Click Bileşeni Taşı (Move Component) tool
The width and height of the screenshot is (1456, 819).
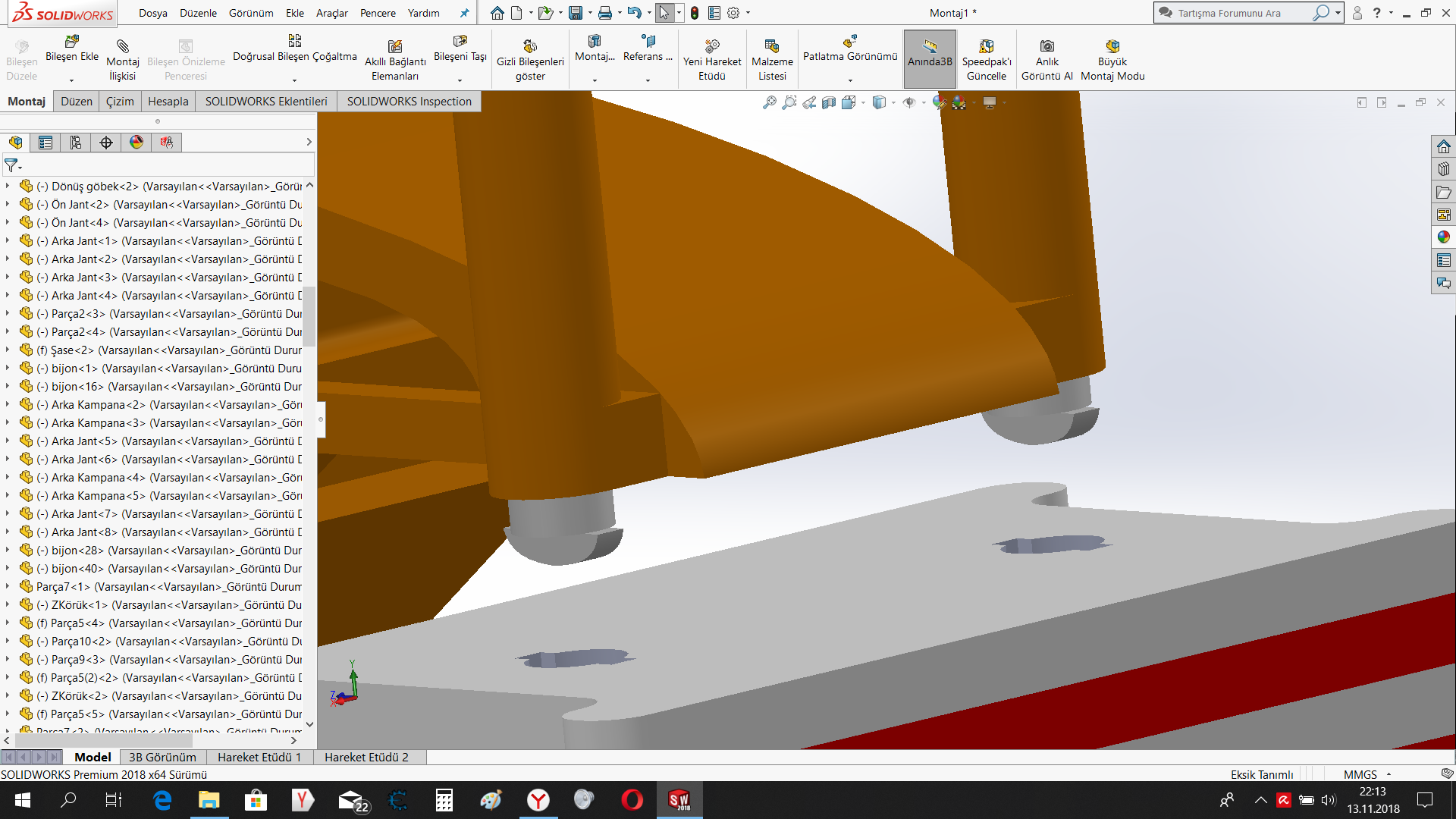click(x=460, y=49)
